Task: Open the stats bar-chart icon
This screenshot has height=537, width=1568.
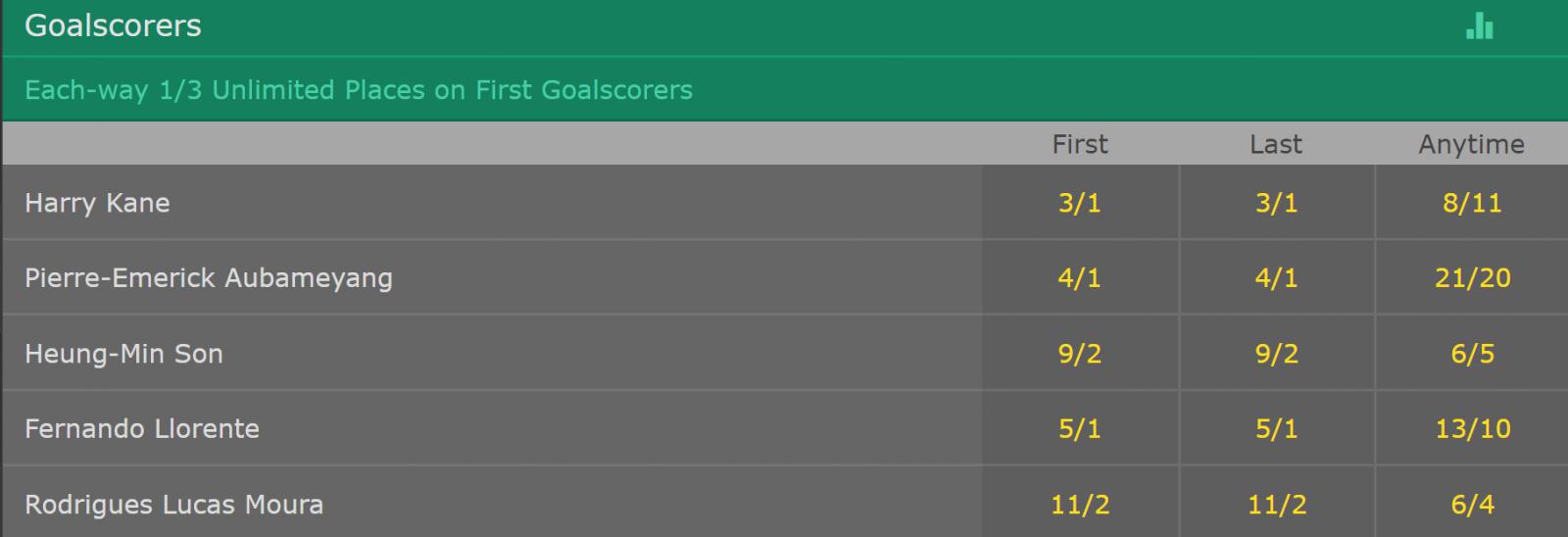Action: coord(1479,26)
